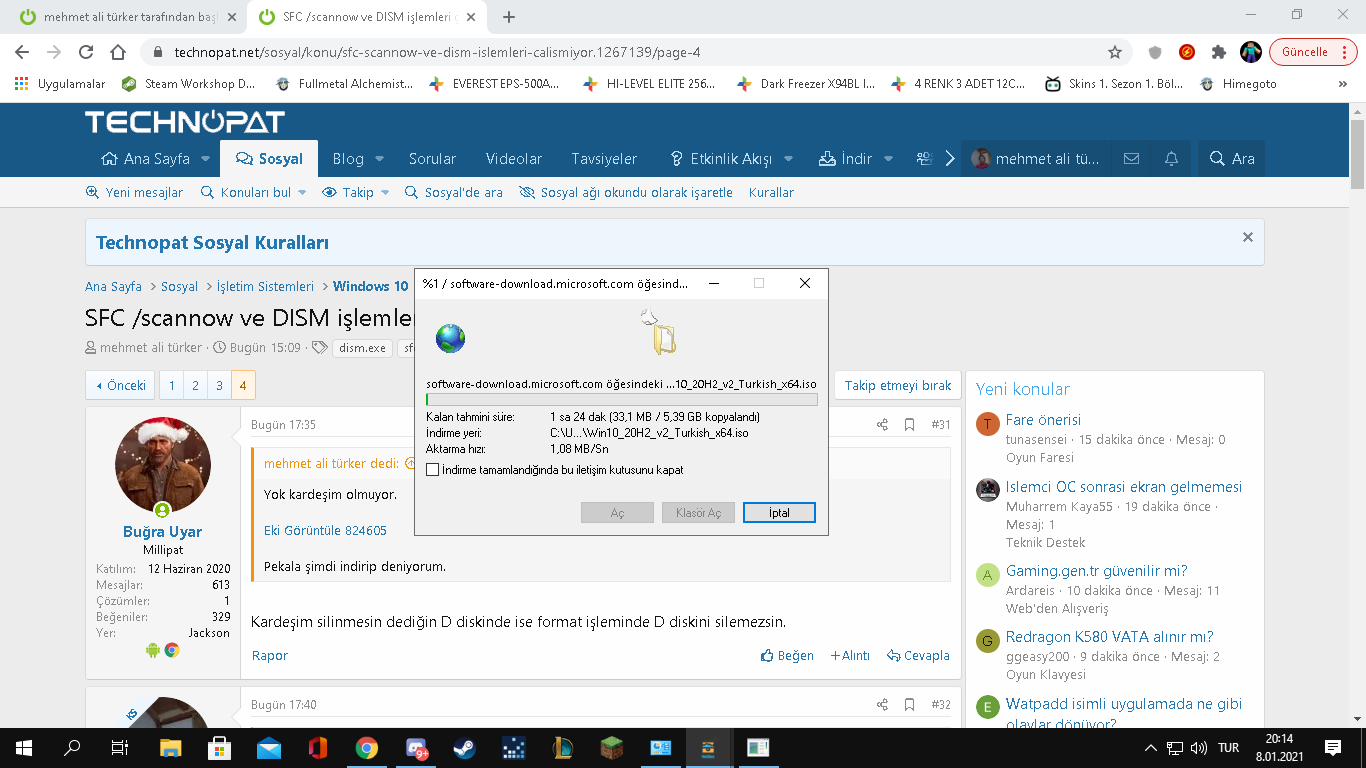Viewport: 1366px width, 768px height.
Task: Click the gray shield extension icon
Action: click(x=1155, y=52)
